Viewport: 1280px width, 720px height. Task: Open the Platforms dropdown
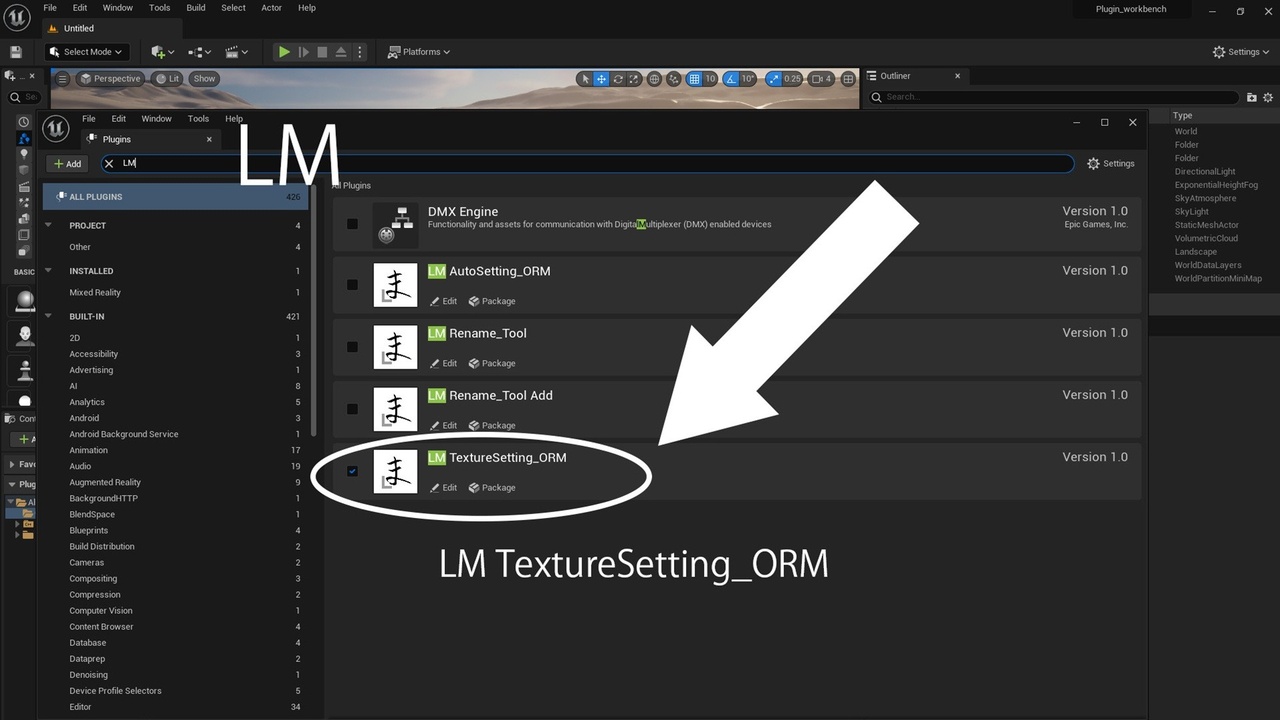coord(419,52)
